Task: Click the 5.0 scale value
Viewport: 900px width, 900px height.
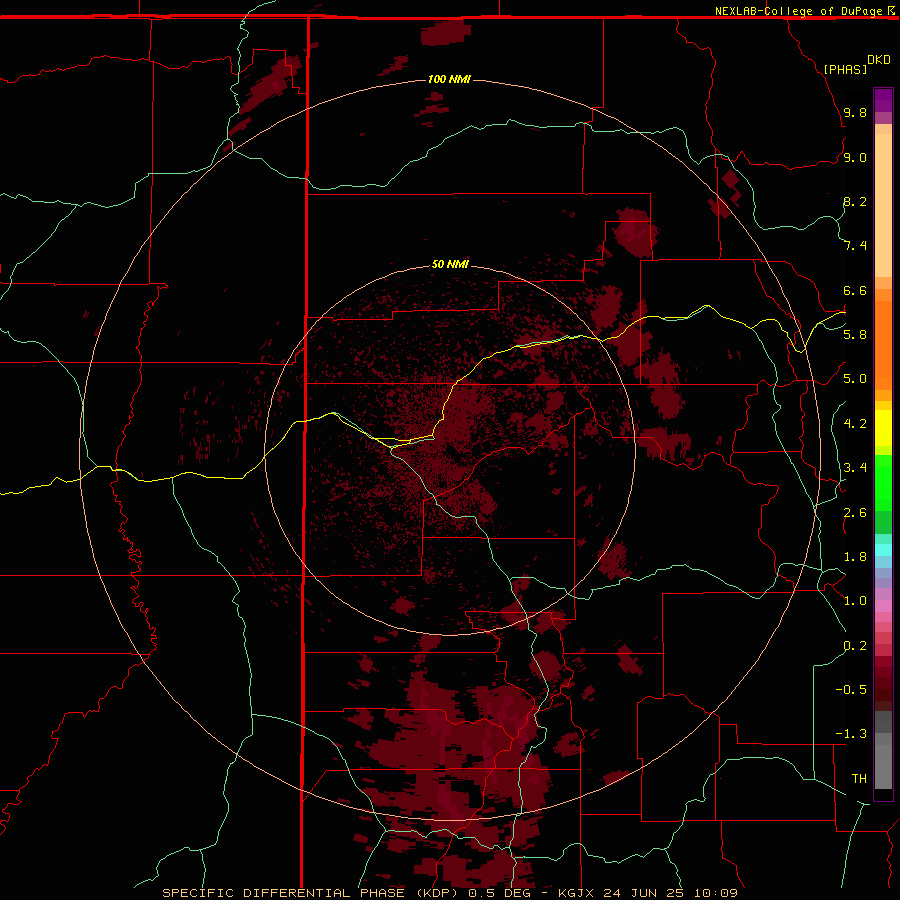Action: [x=855, y=379]
